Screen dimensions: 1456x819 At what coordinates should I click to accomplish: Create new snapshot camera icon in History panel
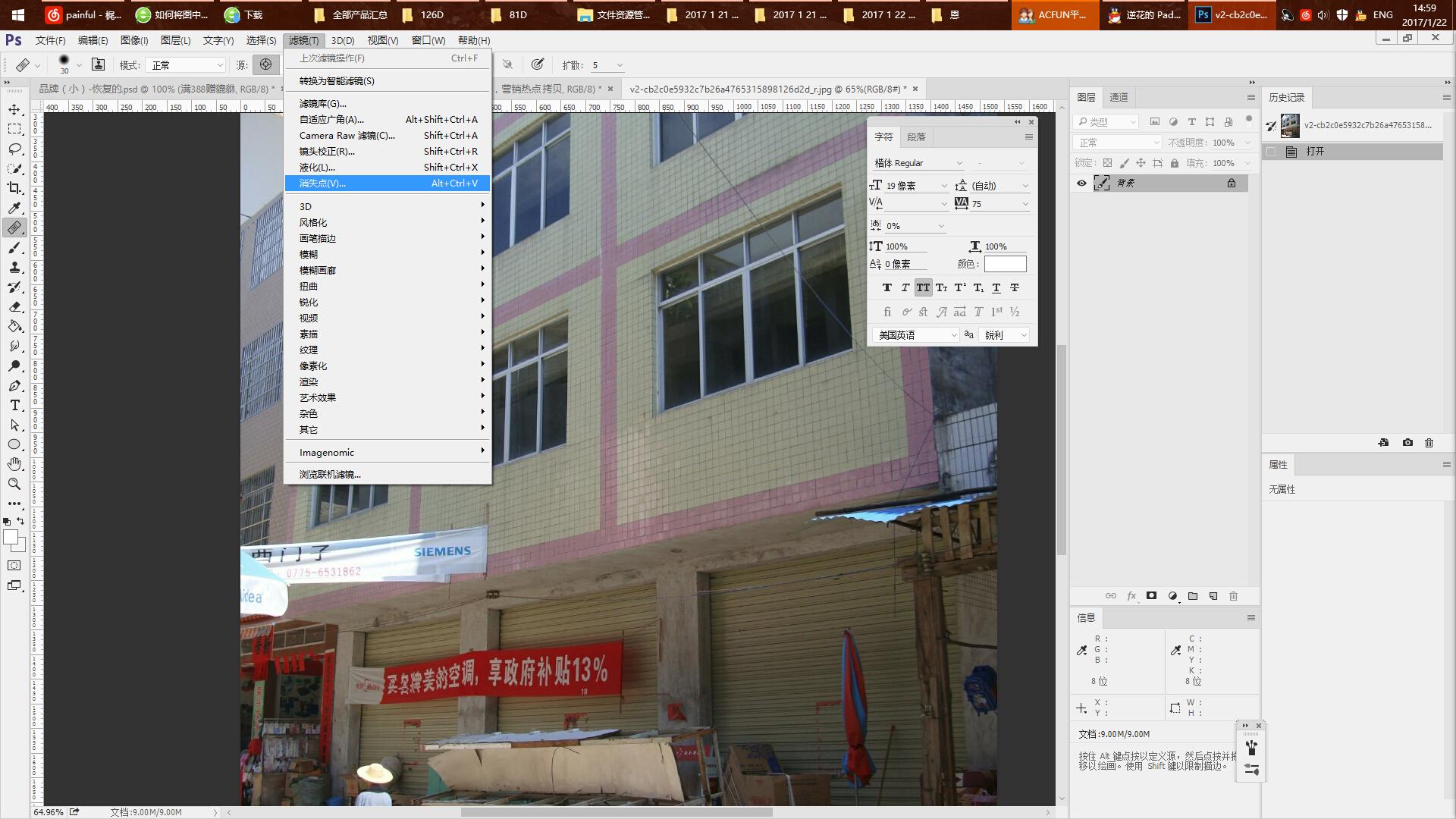(1407, 442)
